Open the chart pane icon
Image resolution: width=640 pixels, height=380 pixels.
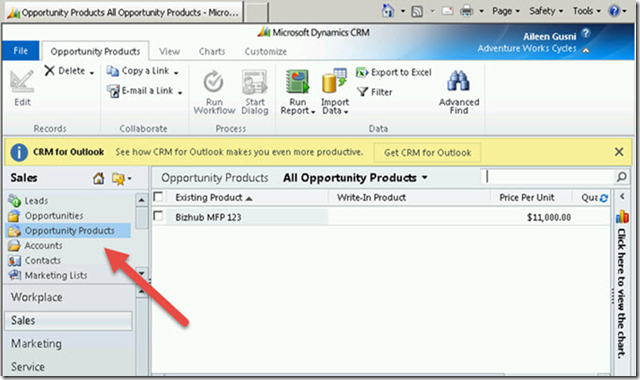pos(622,216)
